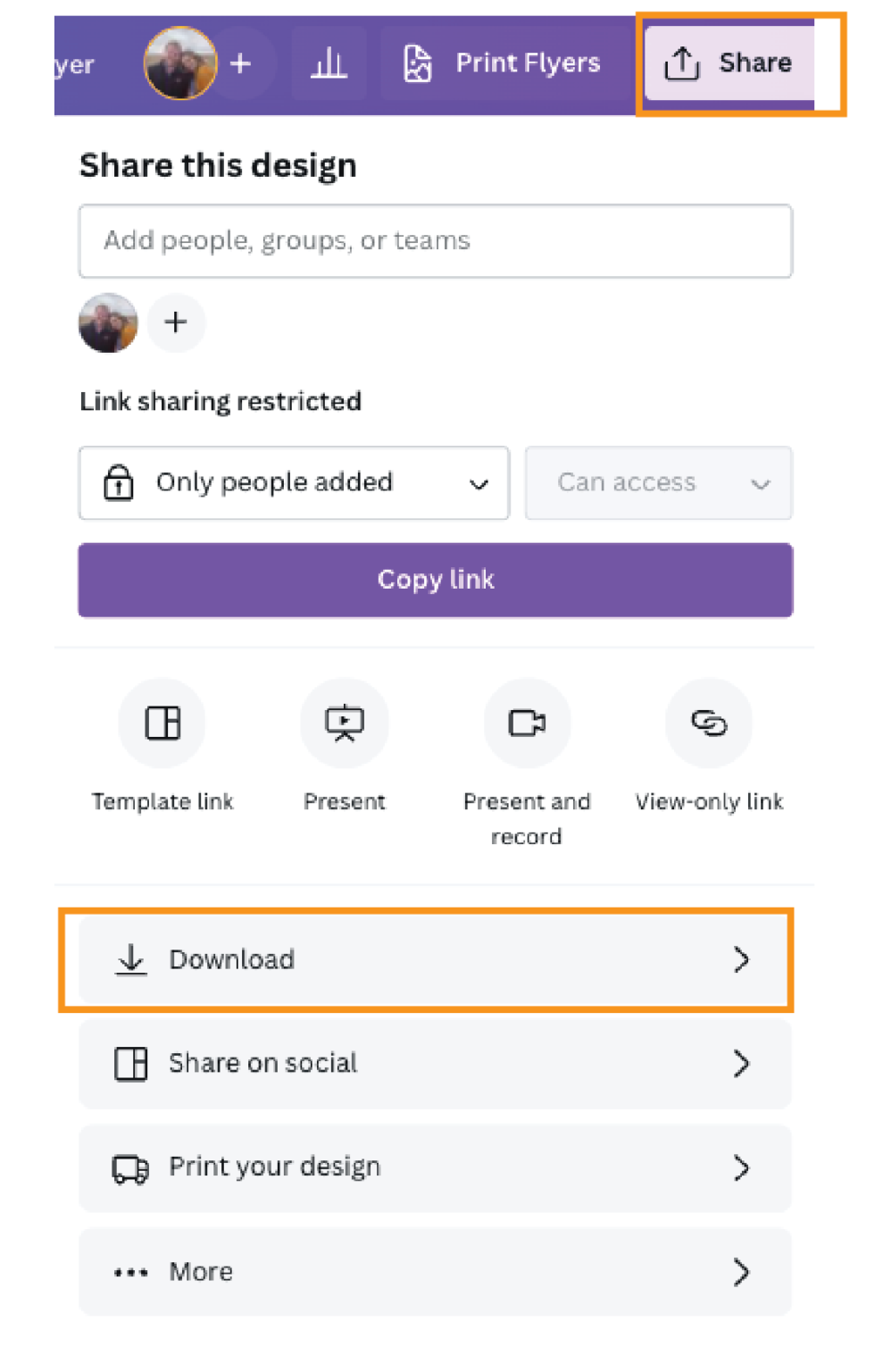Click the Present icon
This screenshot has height=1372, width=883.
[345, 723]
